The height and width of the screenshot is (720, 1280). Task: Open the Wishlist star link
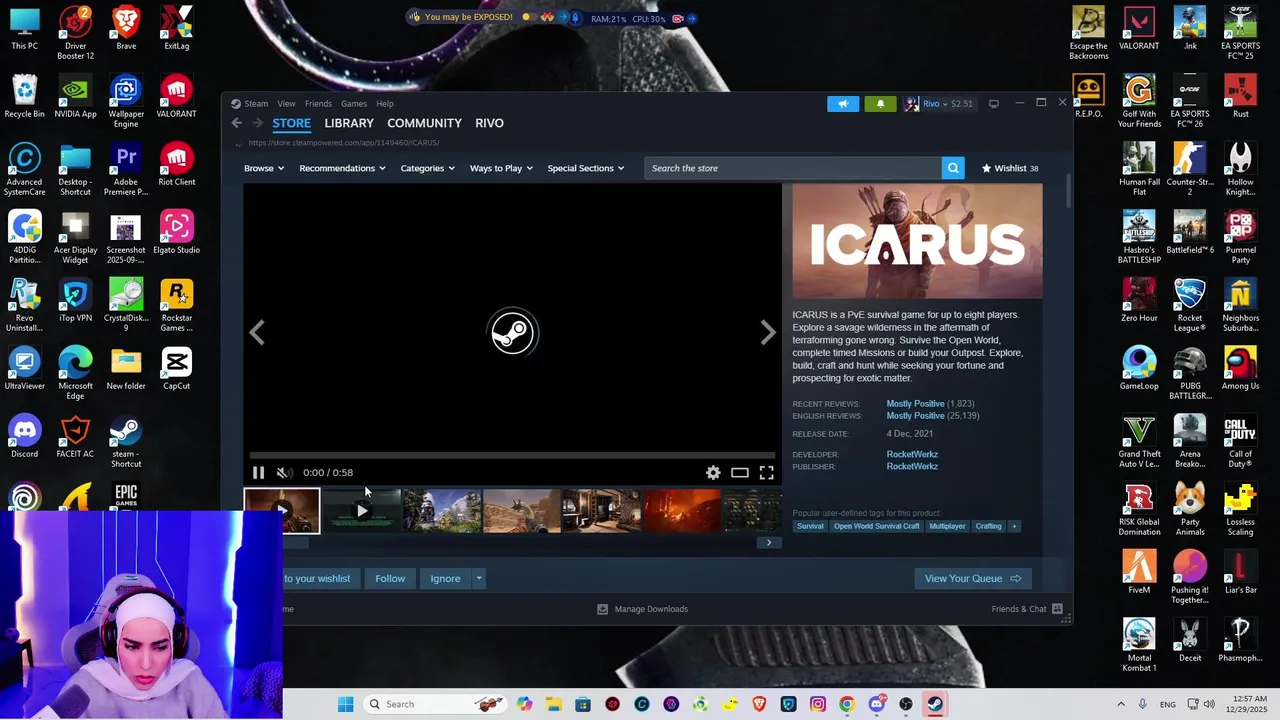(1010, 168)
